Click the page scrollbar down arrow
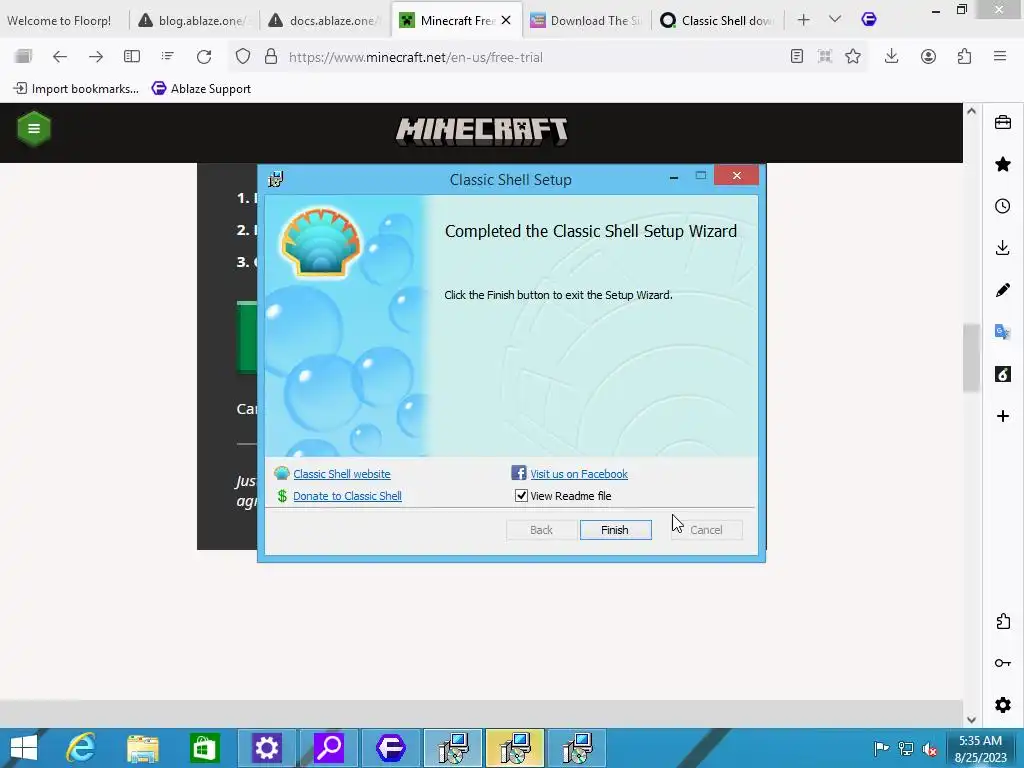 [x=972, y=720]
